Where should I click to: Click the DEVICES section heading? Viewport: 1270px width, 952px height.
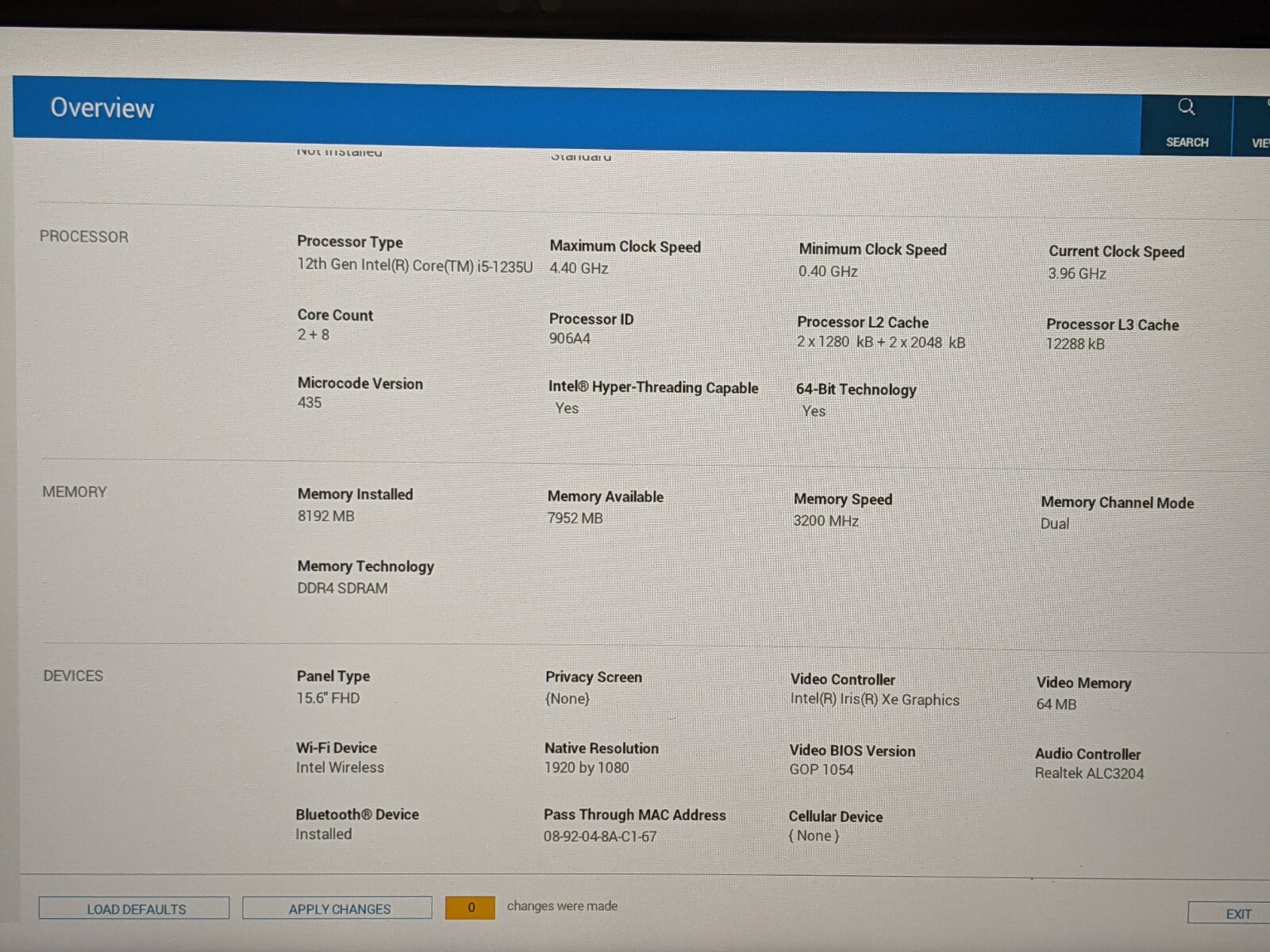73,676
